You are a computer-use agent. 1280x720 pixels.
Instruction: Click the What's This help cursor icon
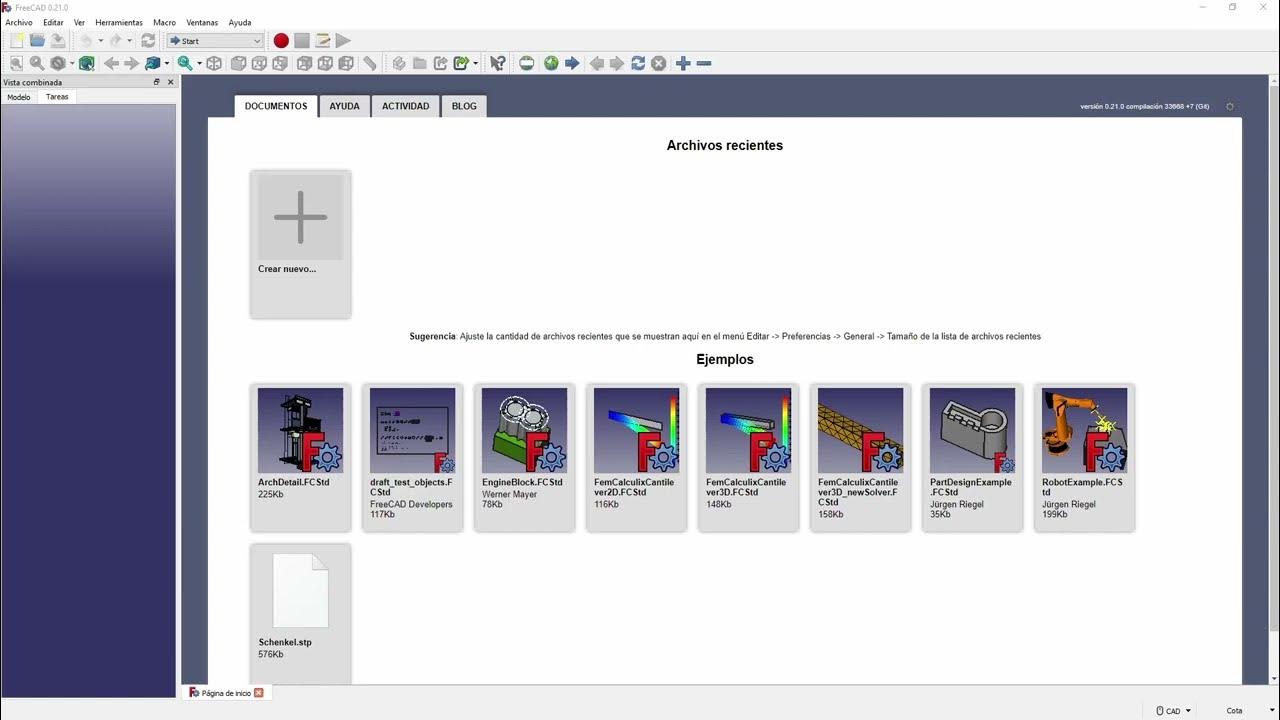coord(497,63)
